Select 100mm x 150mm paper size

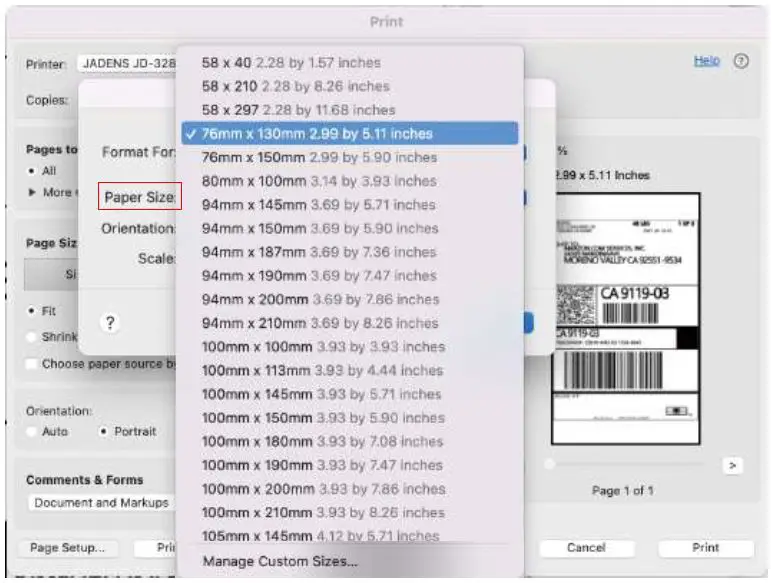point(350,417)
